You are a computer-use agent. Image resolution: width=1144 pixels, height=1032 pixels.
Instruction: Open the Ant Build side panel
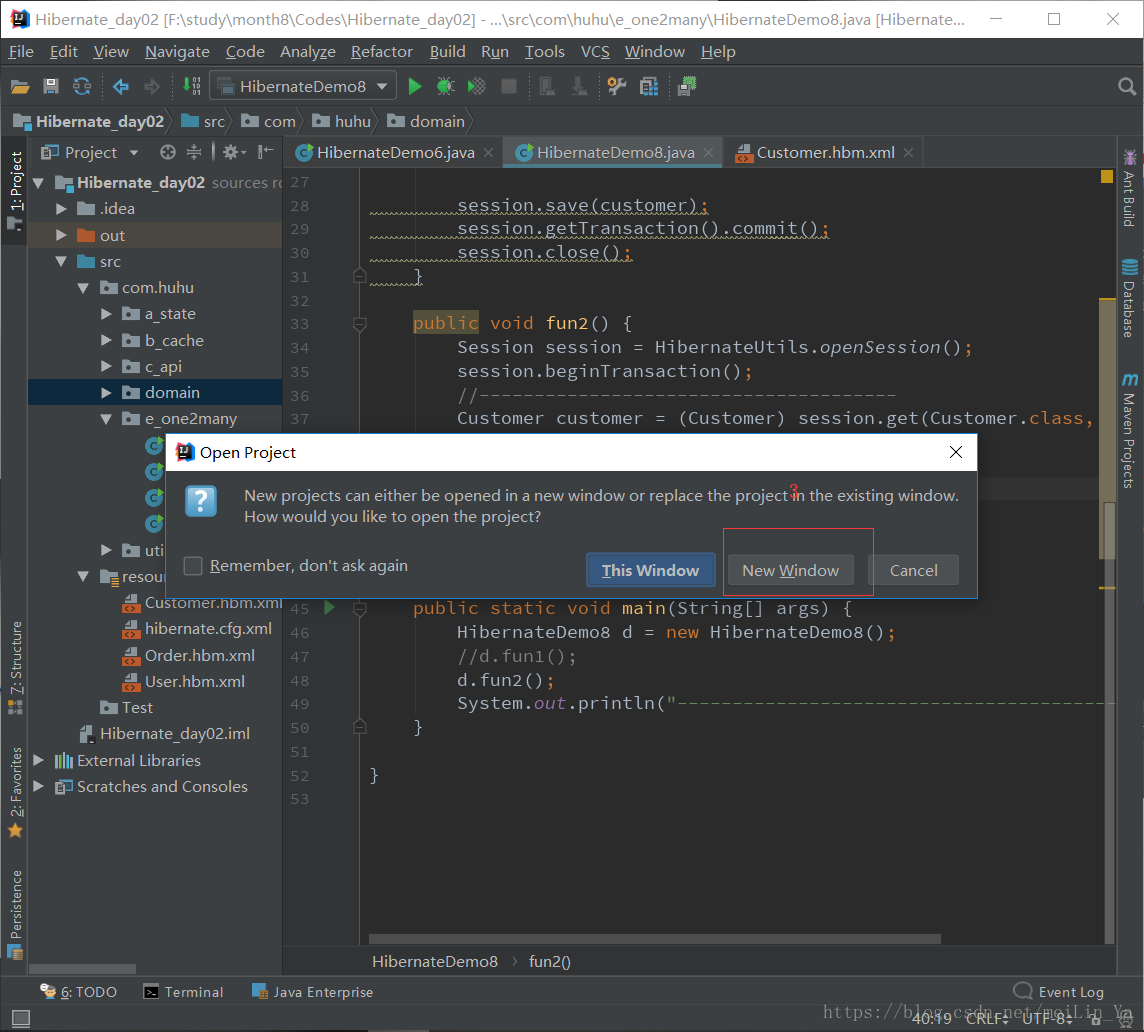[x=1129, y=188]
